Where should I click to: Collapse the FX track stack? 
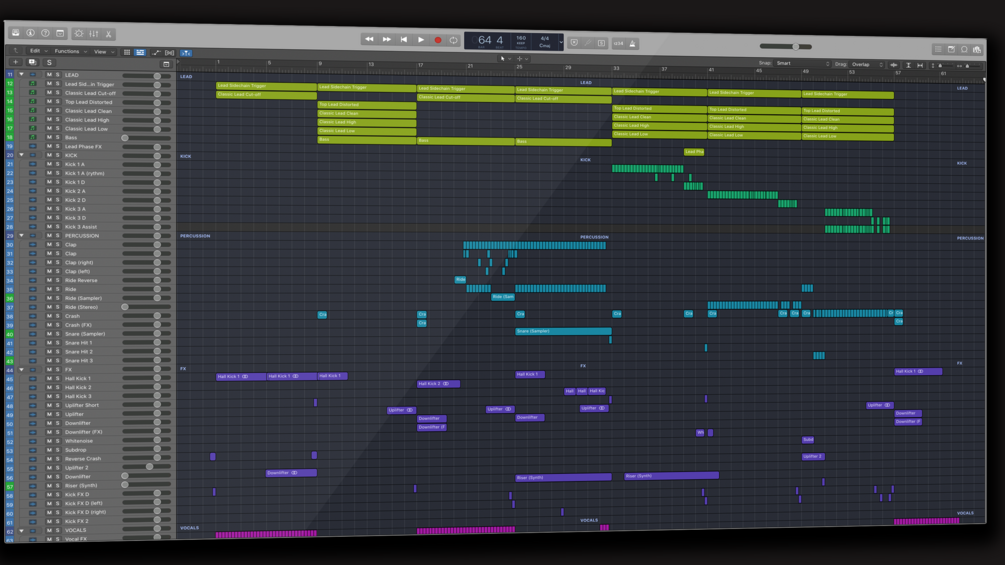pos(21,369)
